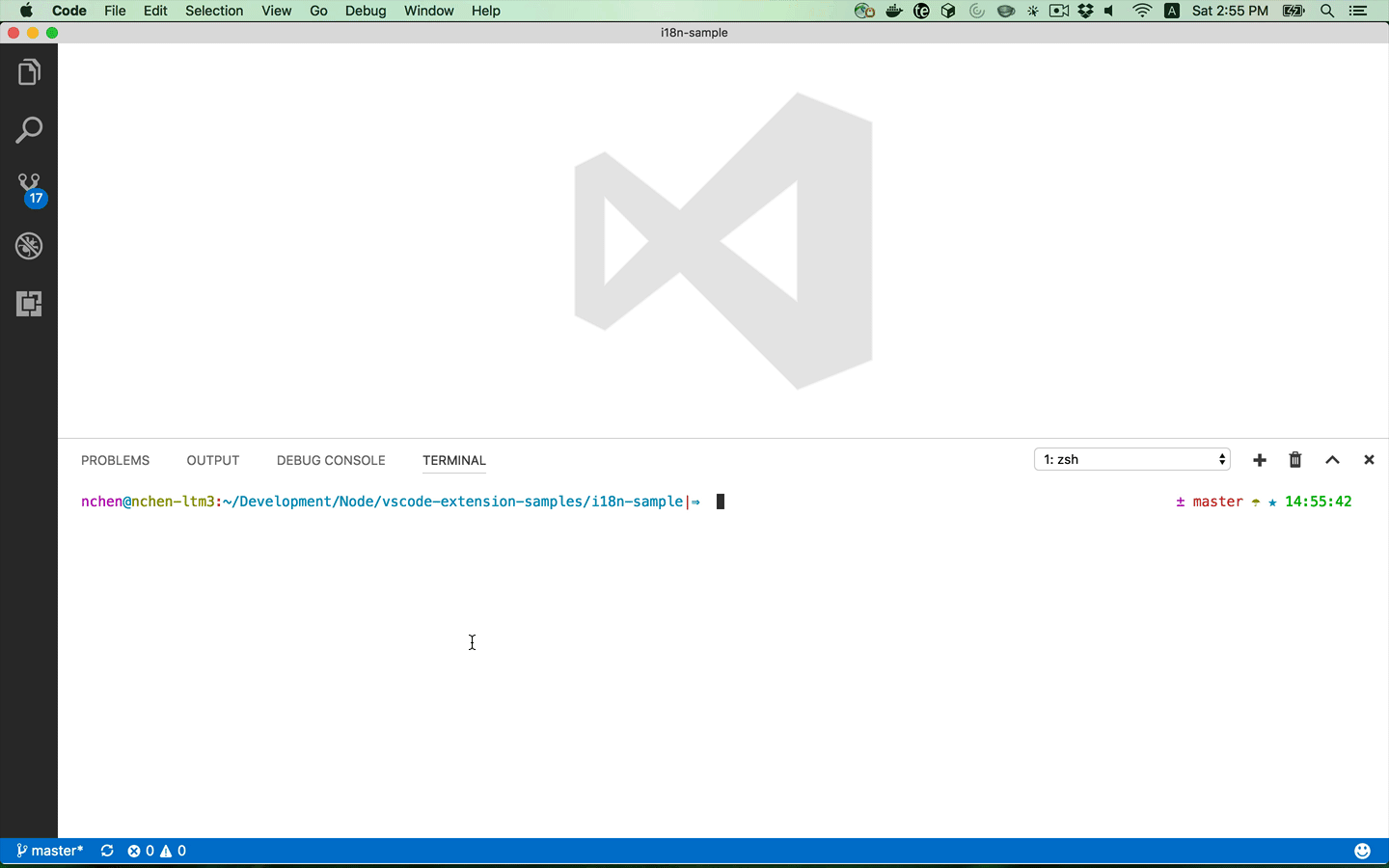Click the clock 'Sat 2:55 PM'
Image resolution: width=1389 pixels, height=868 pixels.
coord(1230,11)
